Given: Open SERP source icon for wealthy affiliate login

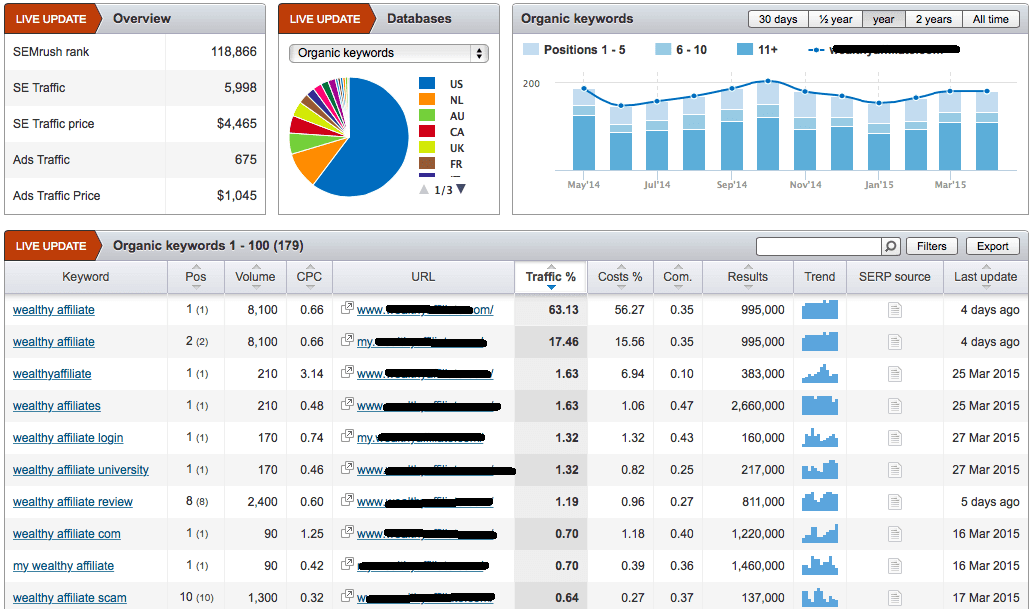Looking at the screenshot, I should (894, 438).
